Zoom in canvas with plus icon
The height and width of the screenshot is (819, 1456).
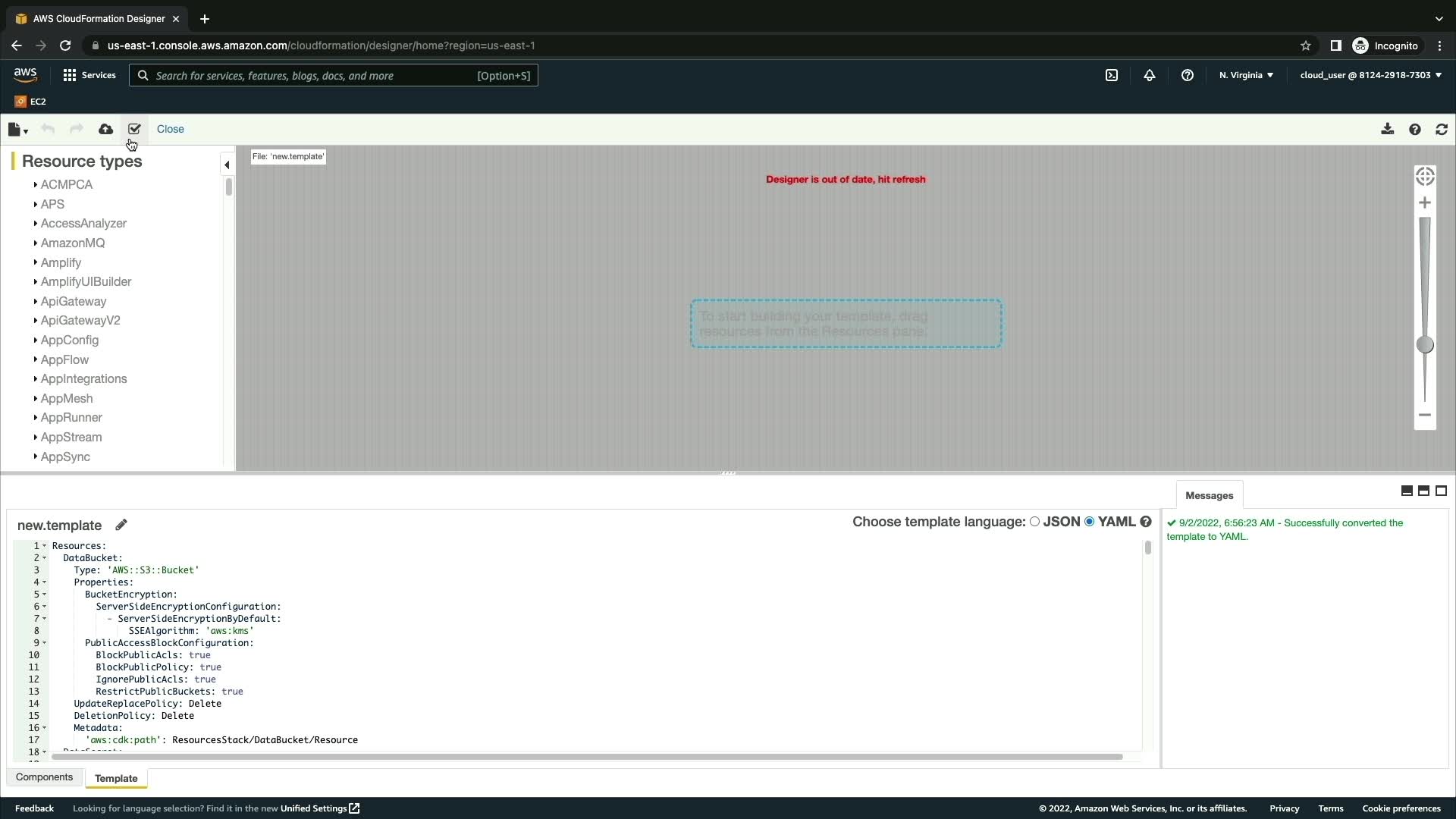[x=1425, y=203]
